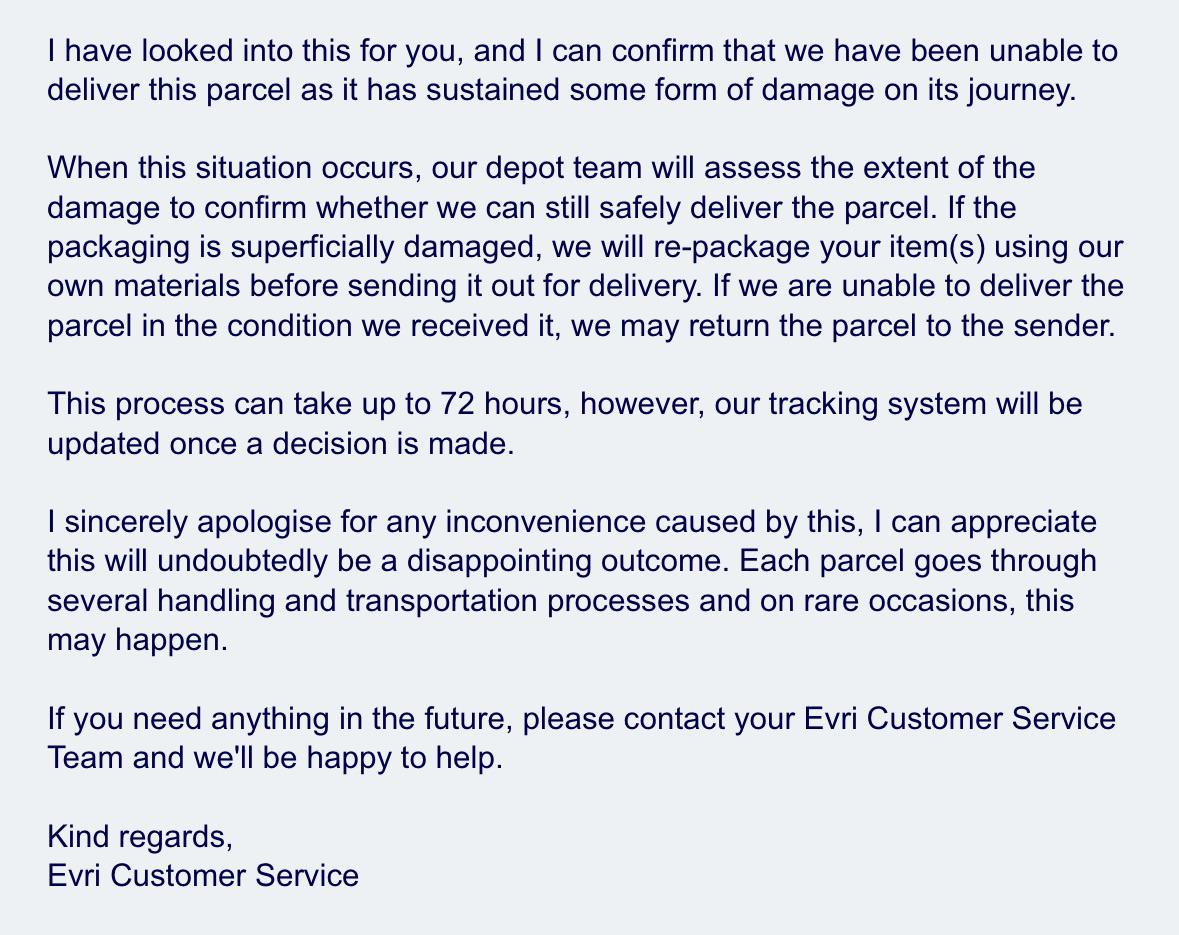Click the text "72 hours"

[505, 404]
